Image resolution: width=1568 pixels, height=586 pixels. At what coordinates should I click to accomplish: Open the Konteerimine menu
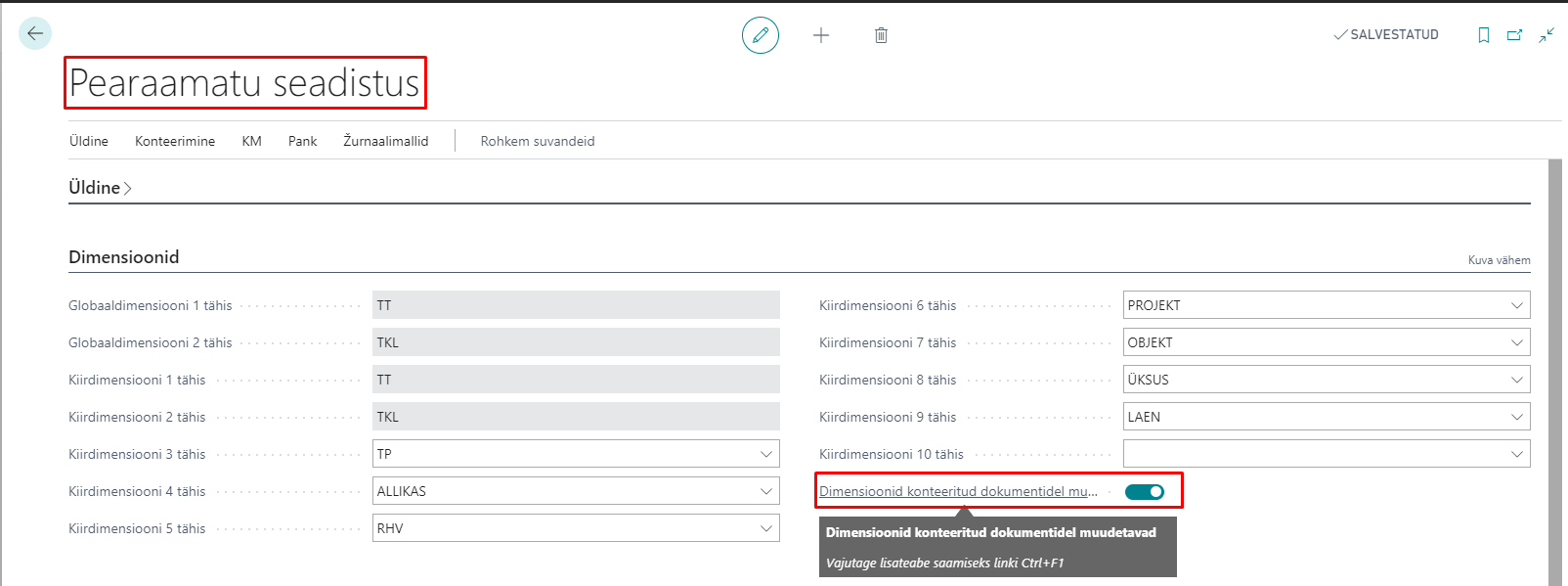click(175, 141)
